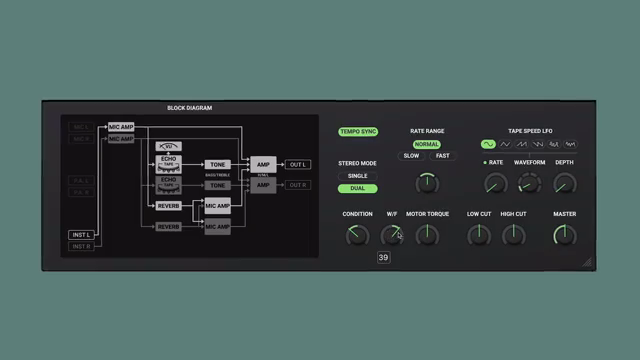Click the Rate Range knob
The width and height of the screenshot is (640, 360).
click(427, 184)
